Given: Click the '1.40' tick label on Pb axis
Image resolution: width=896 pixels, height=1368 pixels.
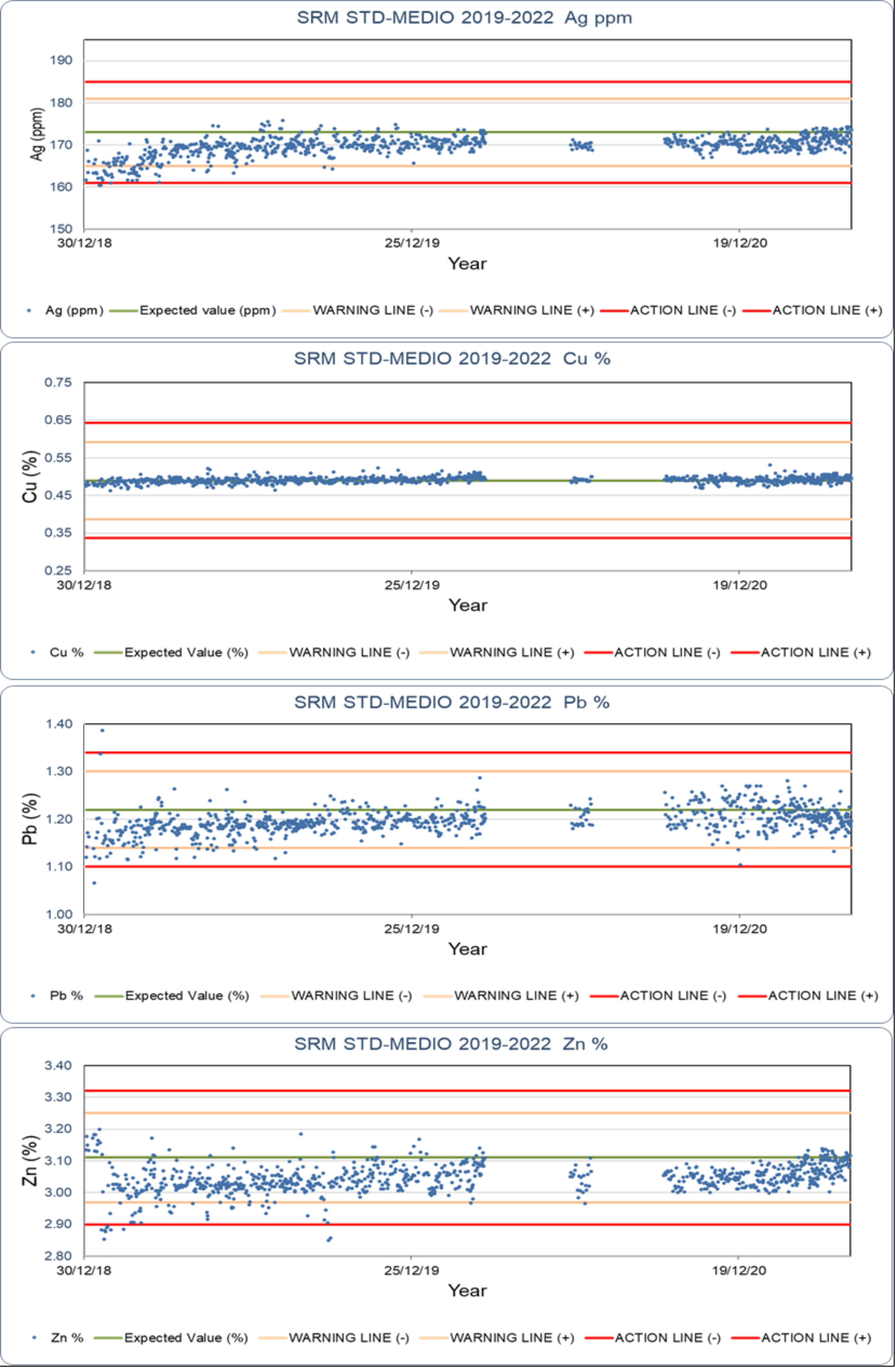Looking at the screenshot, I should (x=59, y=724).
